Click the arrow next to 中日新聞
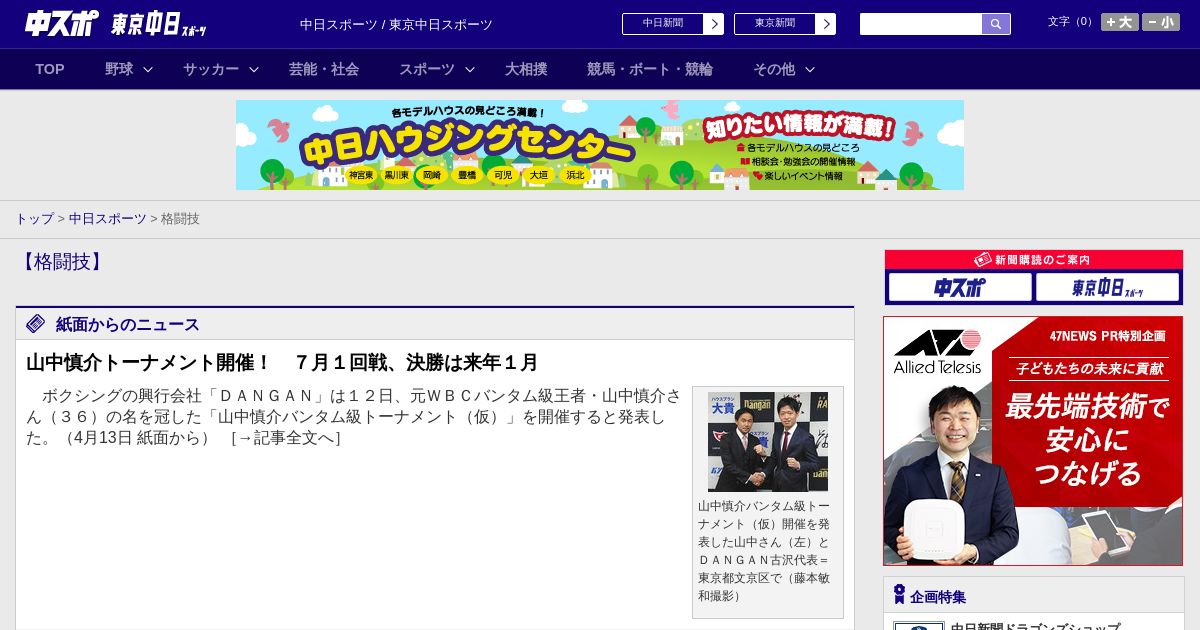The image size is (1200, 630). coord(714,24)
